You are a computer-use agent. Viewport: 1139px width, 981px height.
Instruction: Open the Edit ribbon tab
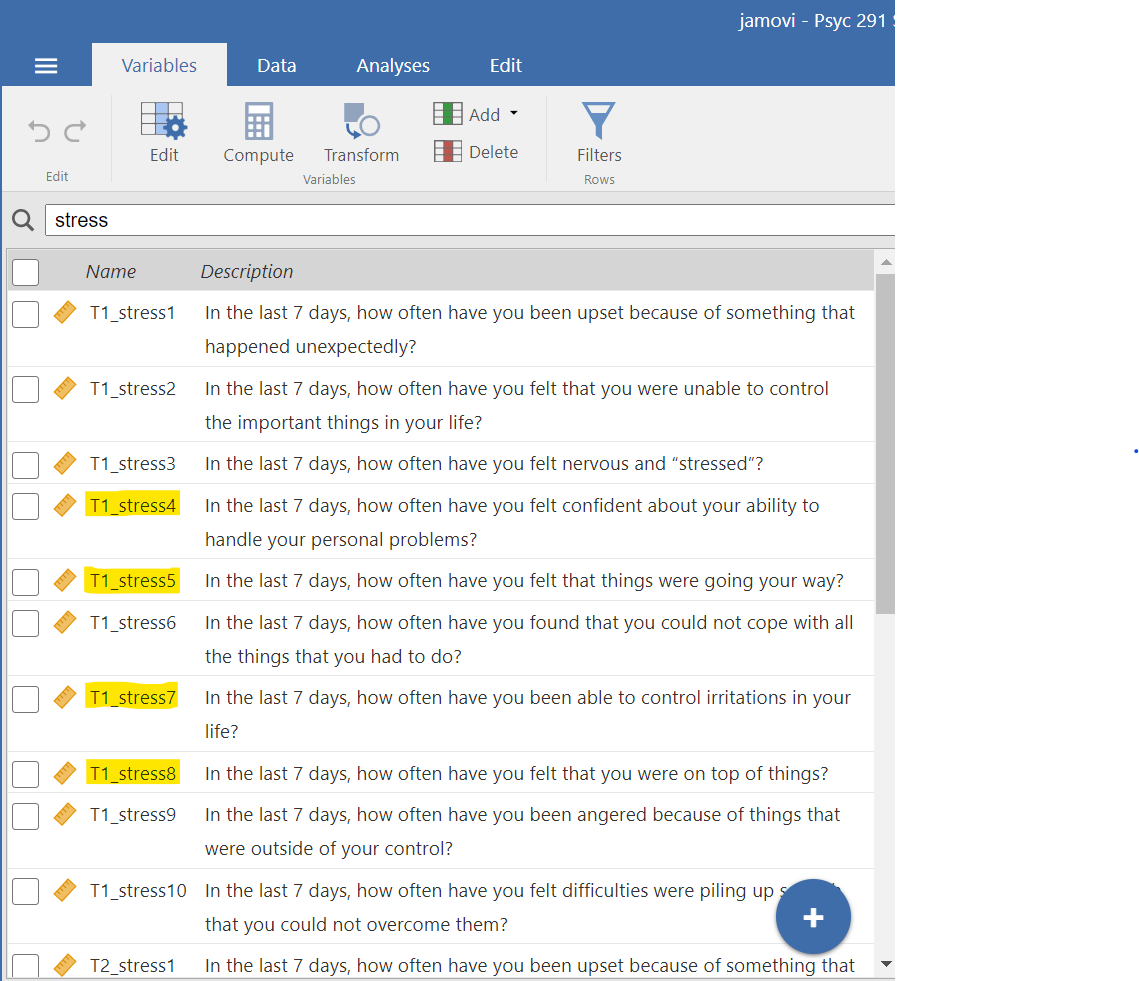pyautogui.click(x=506, y=65)
